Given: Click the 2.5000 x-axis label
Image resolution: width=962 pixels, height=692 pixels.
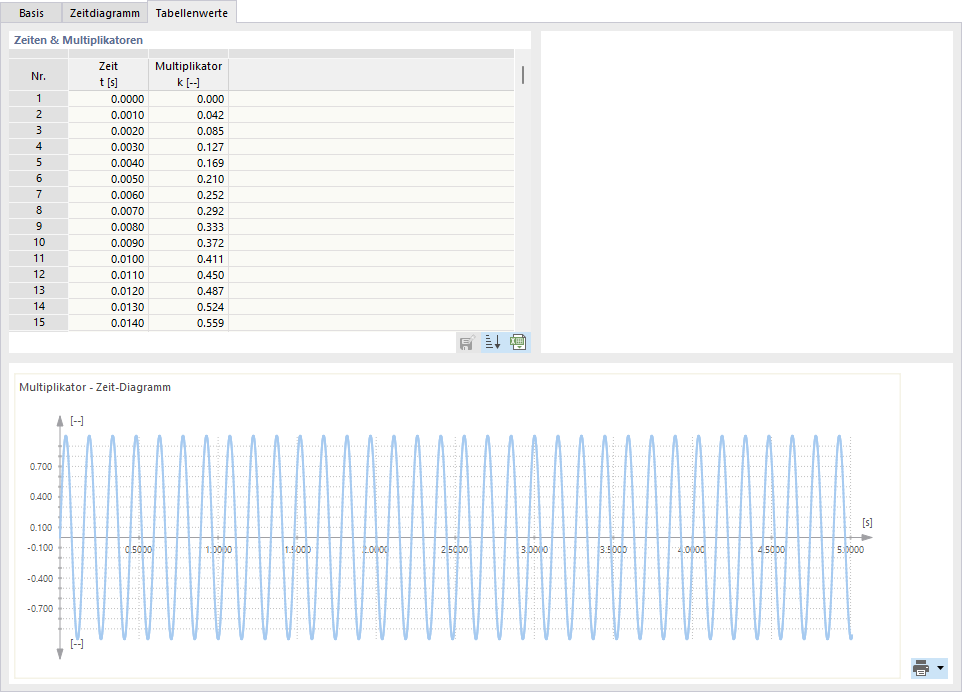Looking at the screenshot, I should tap(455, 549).
